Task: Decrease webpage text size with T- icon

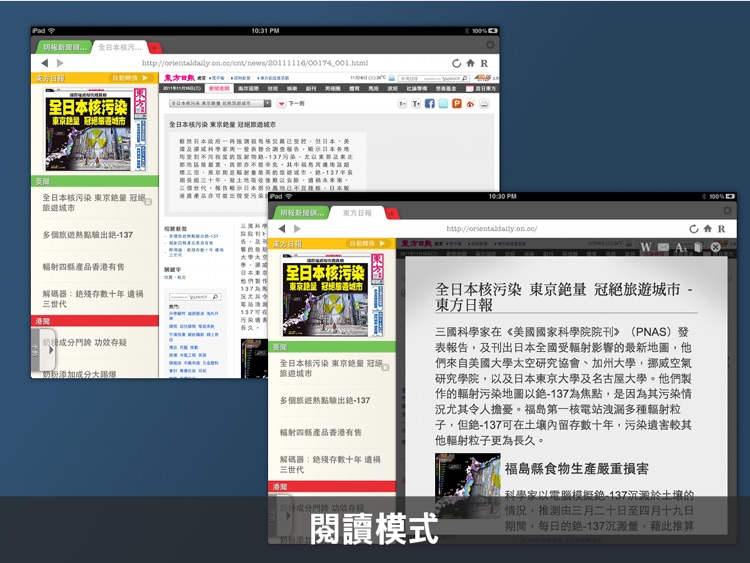Action: click(x=402, y=104)
